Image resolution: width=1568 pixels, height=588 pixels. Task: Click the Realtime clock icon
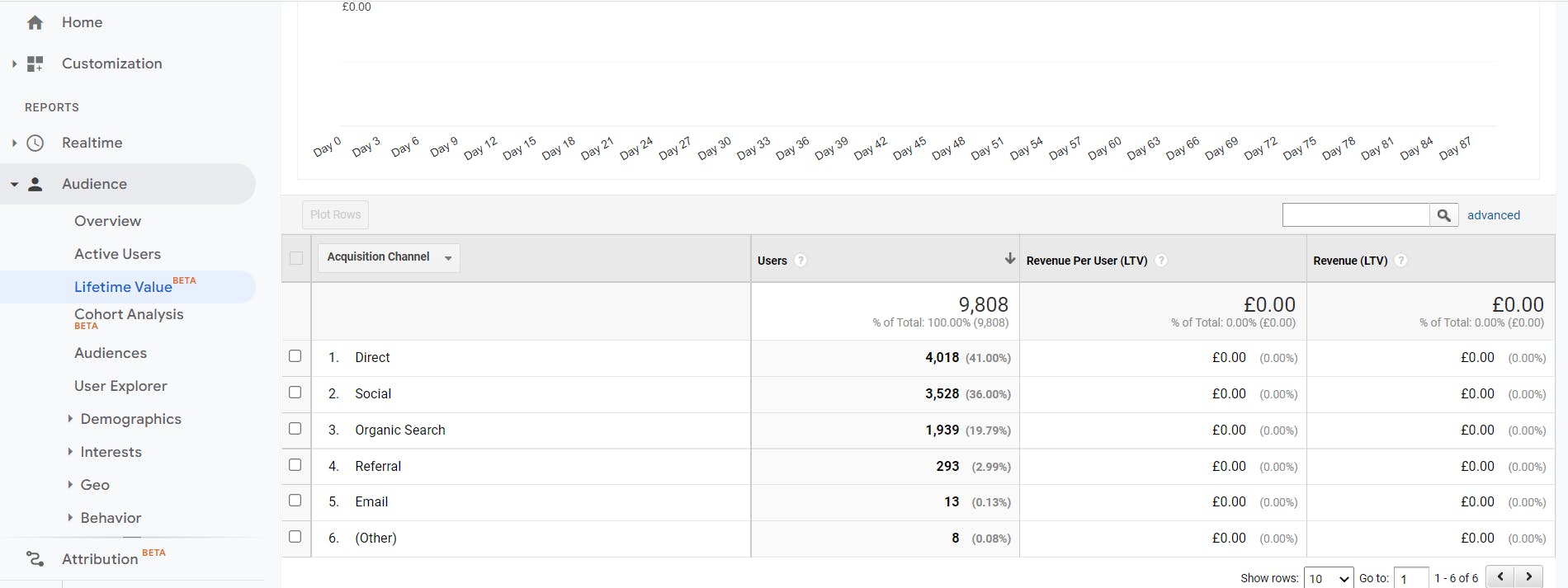pyautogui.click(x=35, y=143)
